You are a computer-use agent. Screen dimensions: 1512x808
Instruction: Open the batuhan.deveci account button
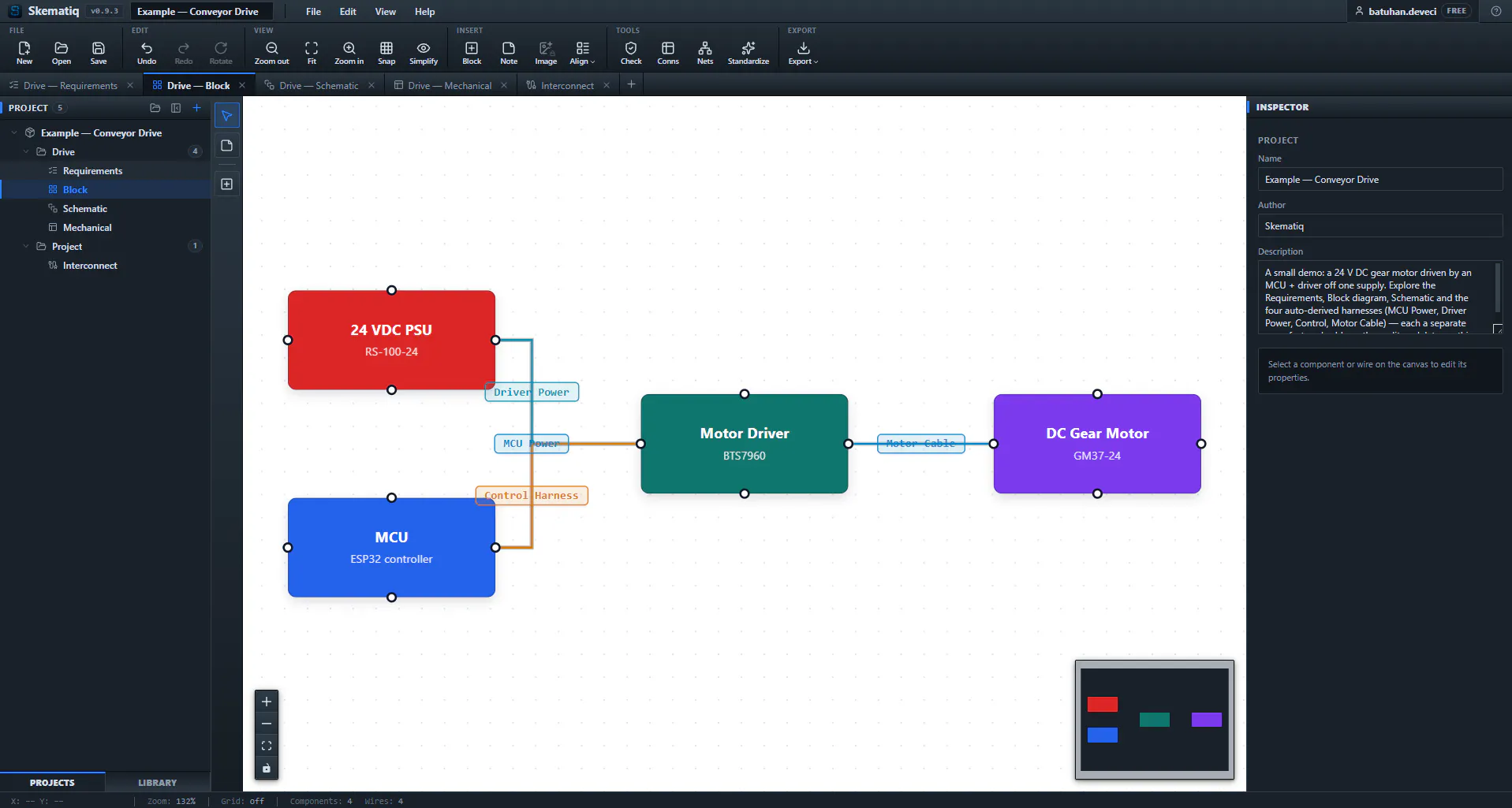coord(1413,11)
